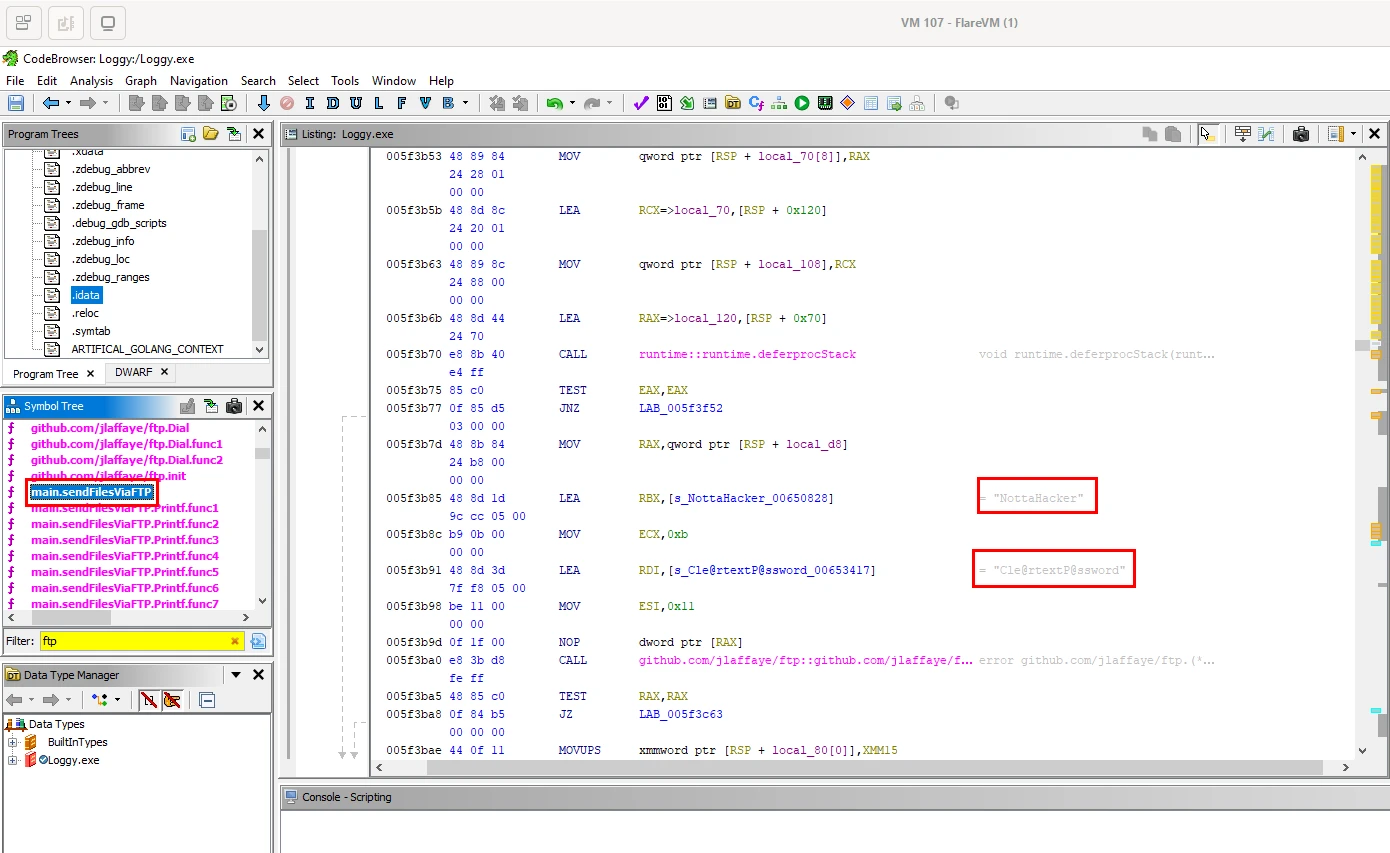Viewport: 1390px width, 853px height.
Task: Select the .symtab section in Program Trees
Action: 90,331
